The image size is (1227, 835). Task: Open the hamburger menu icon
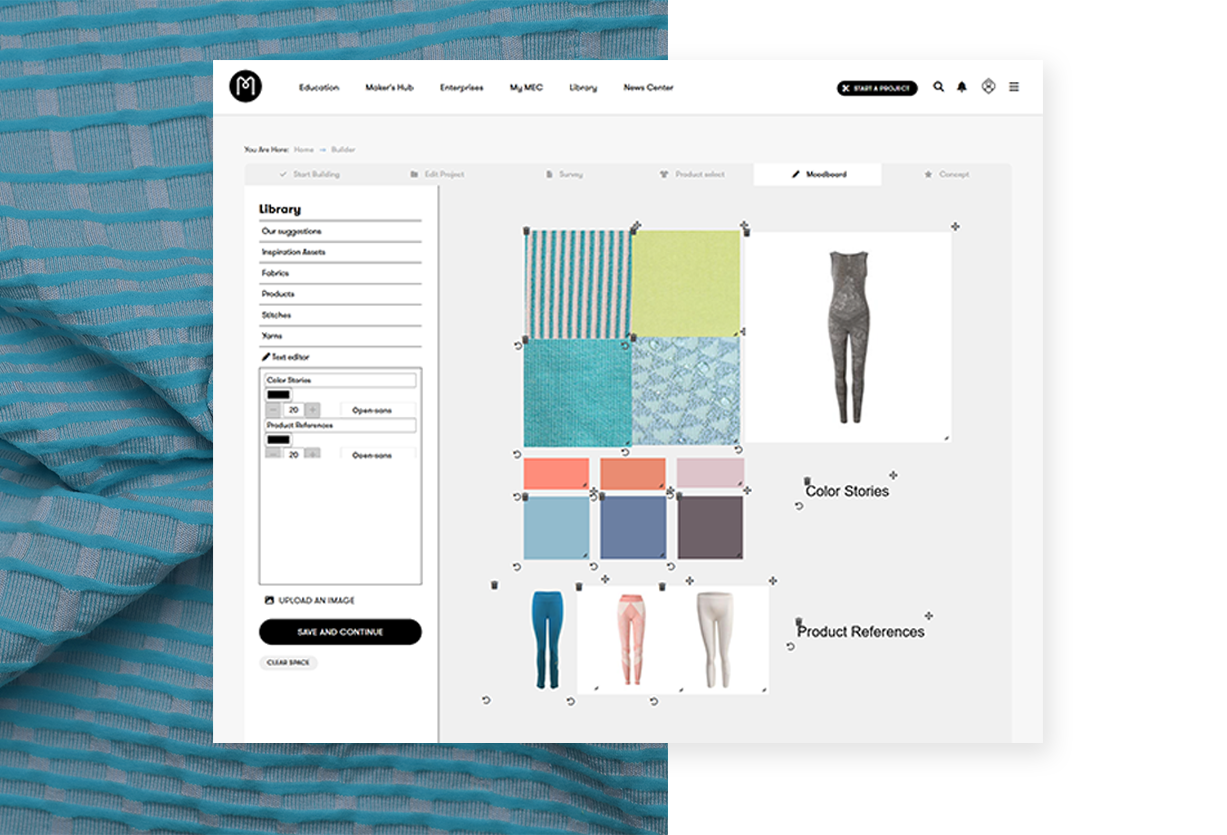coord(1013,88)
